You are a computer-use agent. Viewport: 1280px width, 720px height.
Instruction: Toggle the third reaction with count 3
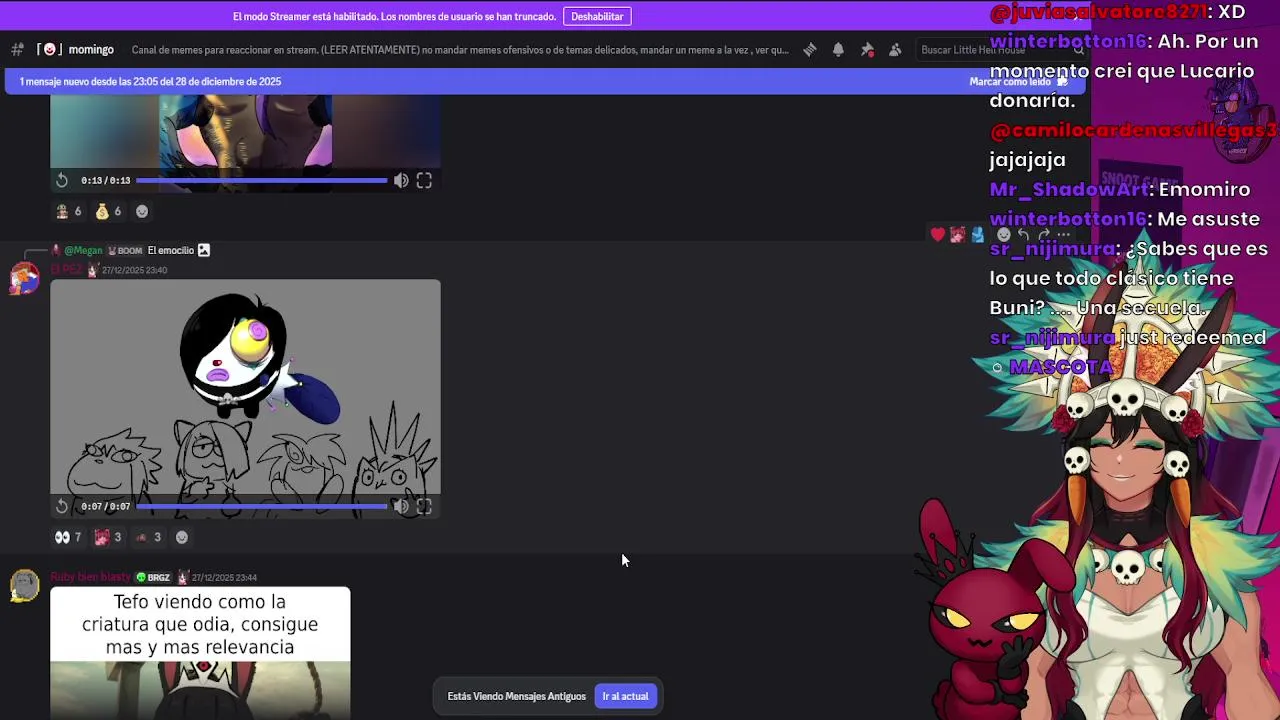pyautogui.click(x=148, y=537)
